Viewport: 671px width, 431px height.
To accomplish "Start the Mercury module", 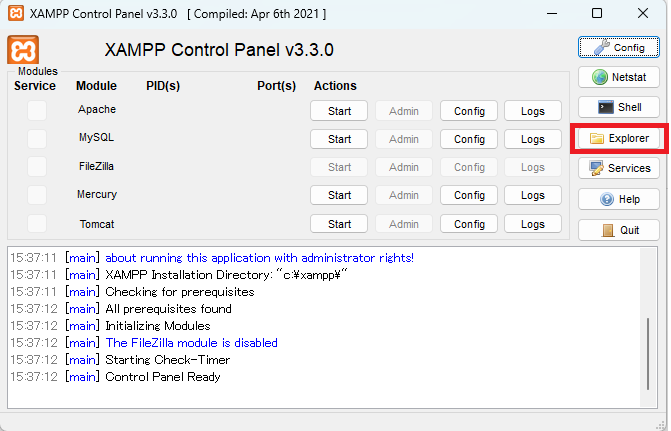I will (x=339, y=195).
